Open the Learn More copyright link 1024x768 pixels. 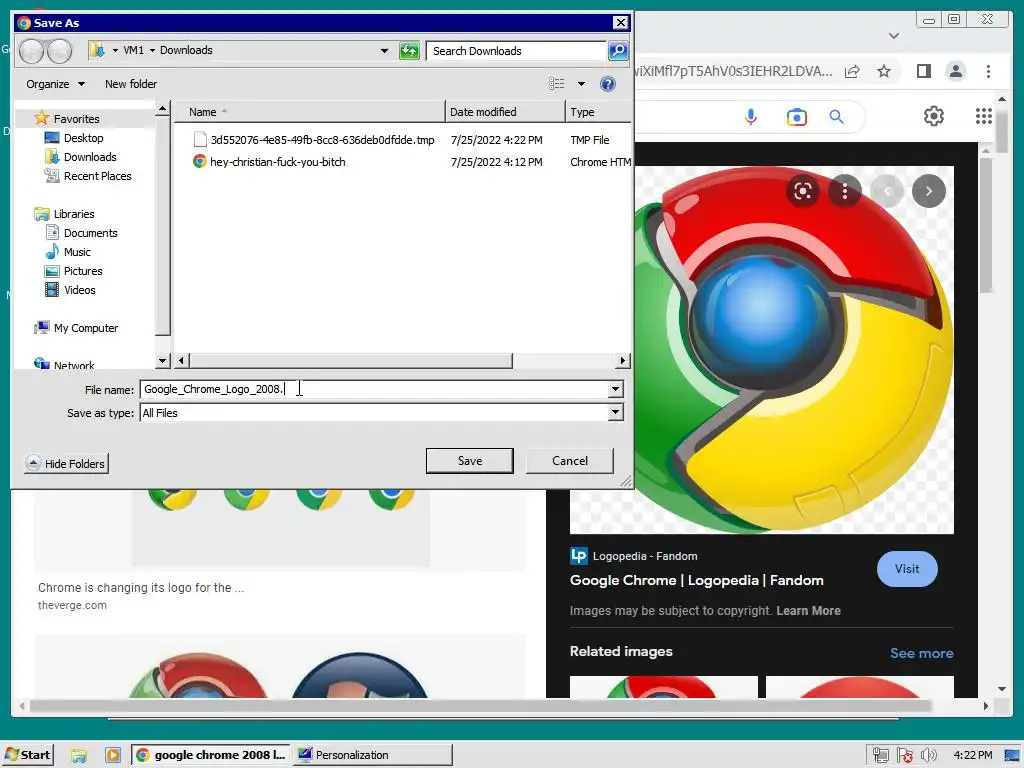(808, 611)
